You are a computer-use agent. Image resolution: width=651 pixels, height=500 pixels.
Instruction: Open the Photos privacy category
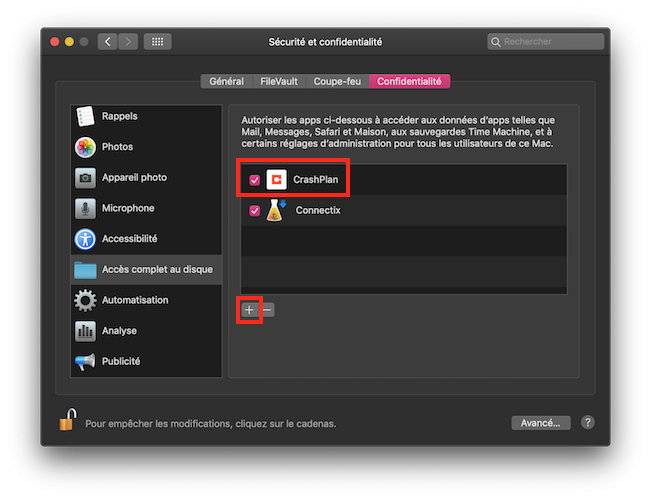click(x=85, y=147)
